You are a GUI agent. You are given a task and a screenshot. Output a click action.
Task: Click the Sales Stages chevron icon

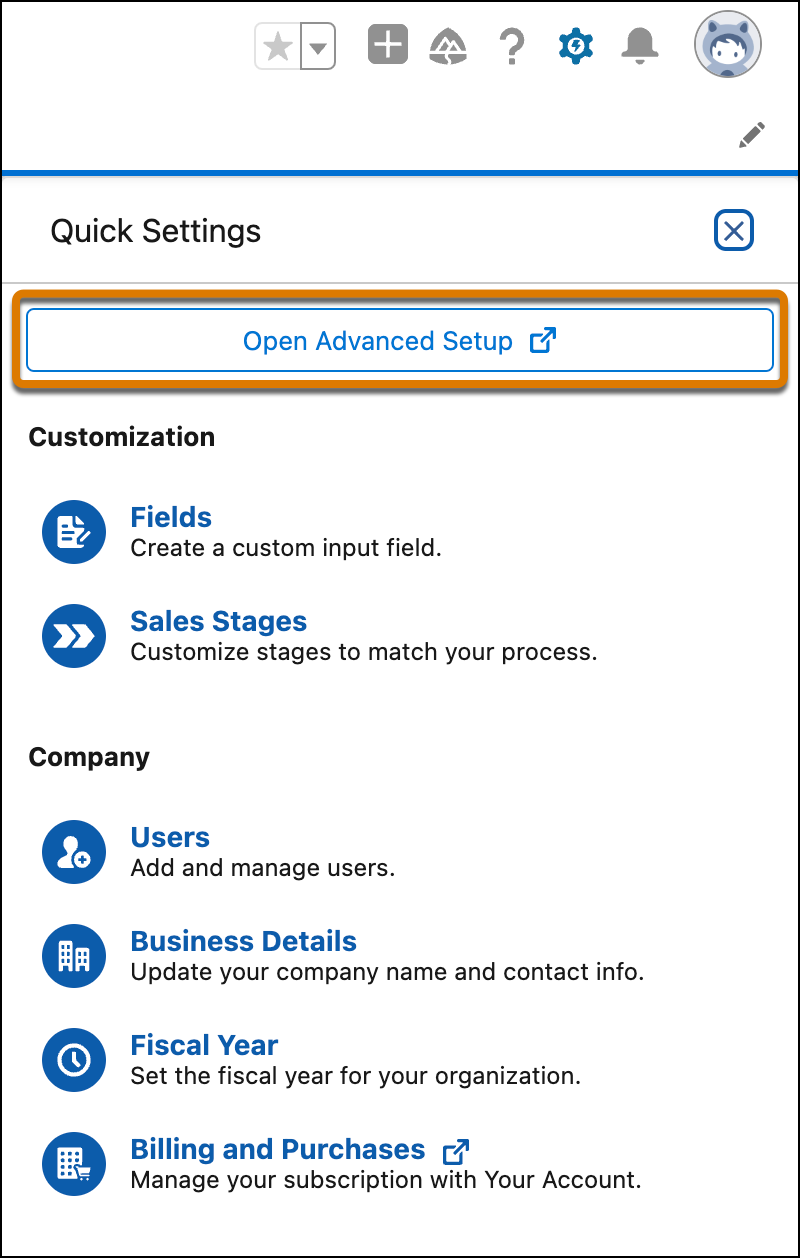point(74,636)
